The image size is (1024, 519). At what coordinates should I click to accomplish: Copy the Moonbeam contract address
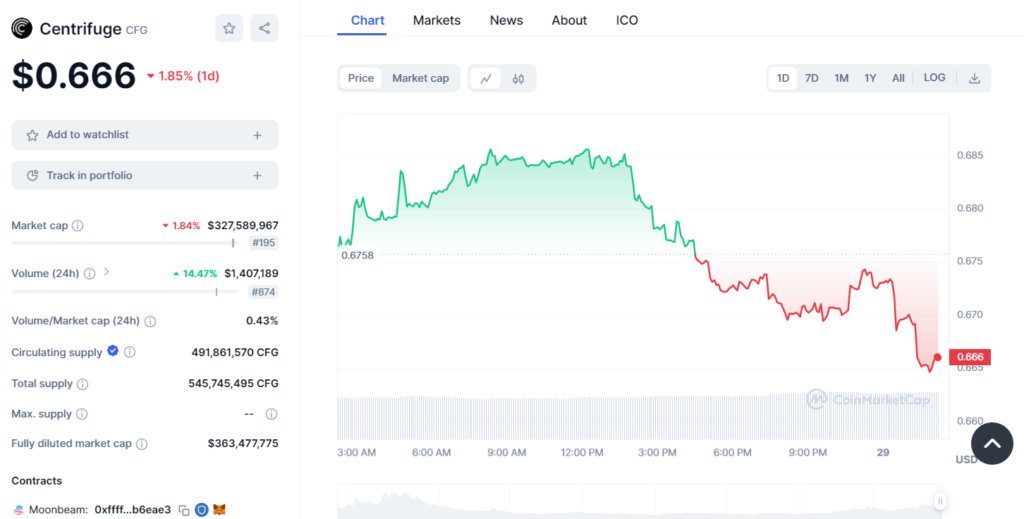pyautogui.click(x=184, y=510)
